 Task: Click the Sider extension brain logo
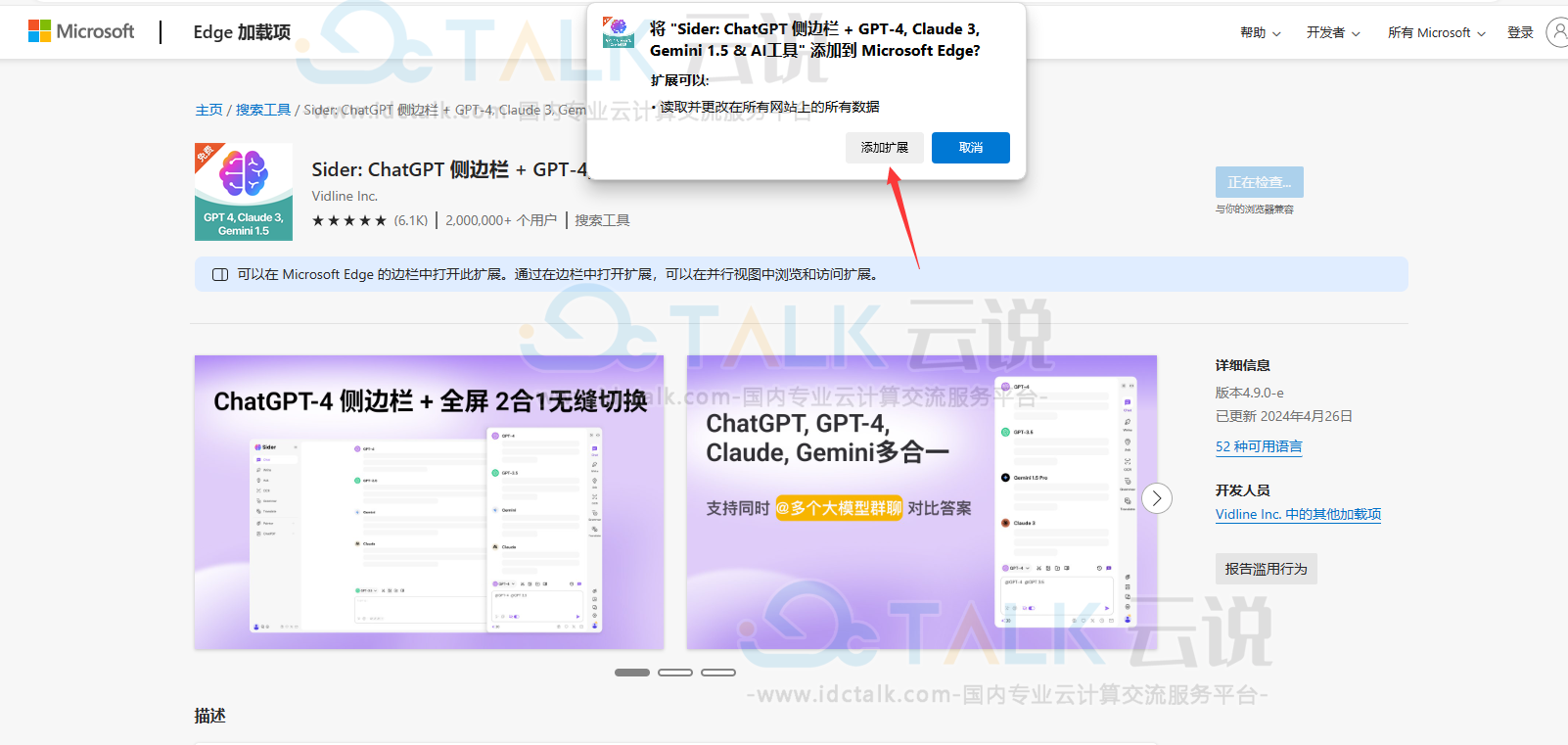[244, 192]
